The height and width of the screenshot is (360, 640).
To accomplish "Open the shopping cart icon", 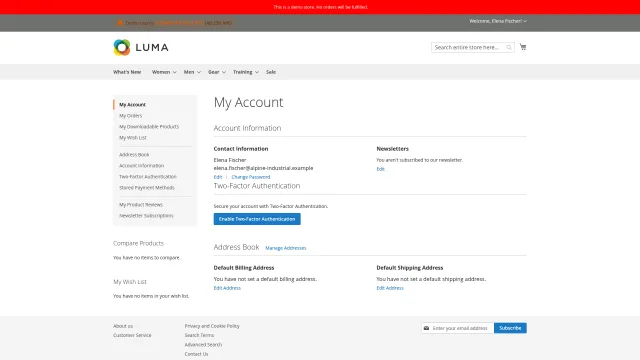I will pyautogui.click(x=523, y=47).
